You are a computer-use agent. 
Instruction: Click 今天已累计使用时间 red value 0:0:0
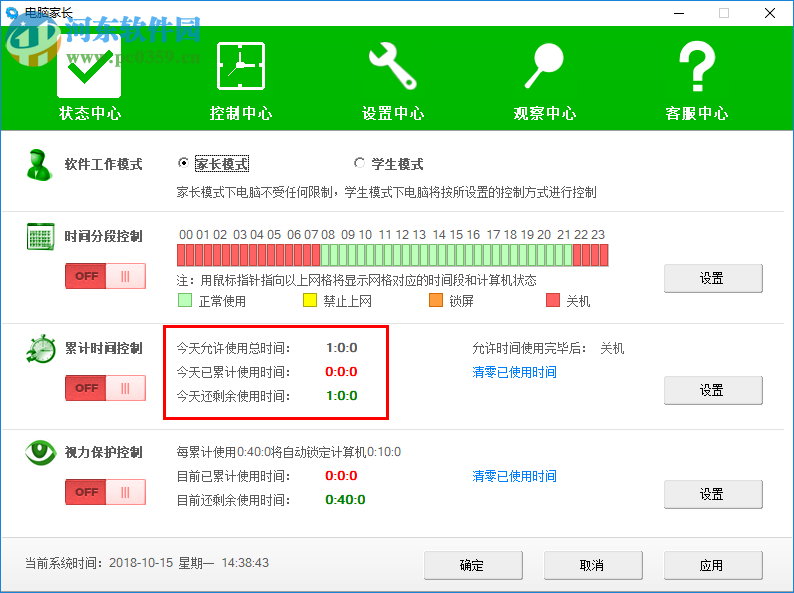tap(341, 372)
